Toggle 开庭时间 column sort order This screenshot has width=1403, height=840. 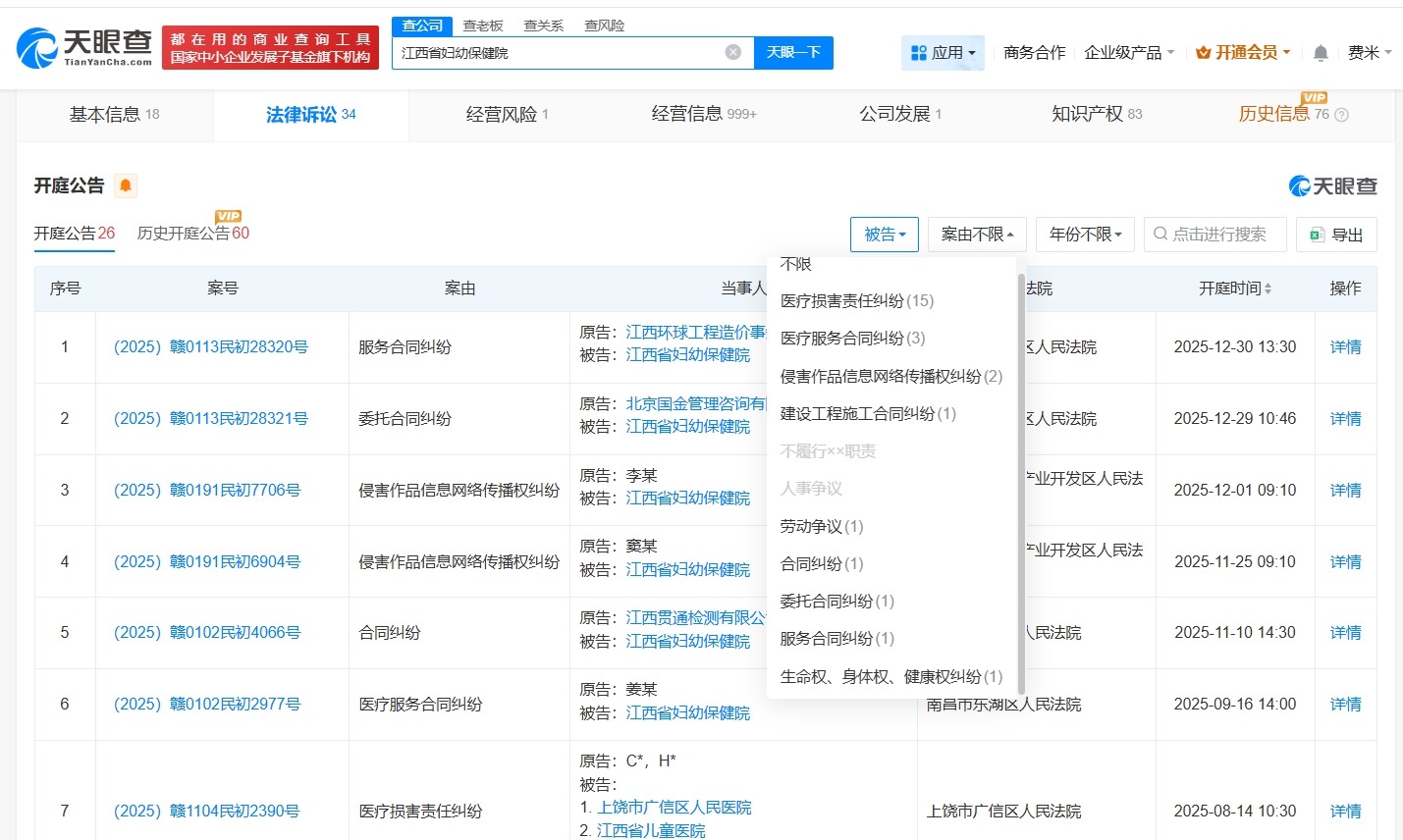coord(1267,288)
